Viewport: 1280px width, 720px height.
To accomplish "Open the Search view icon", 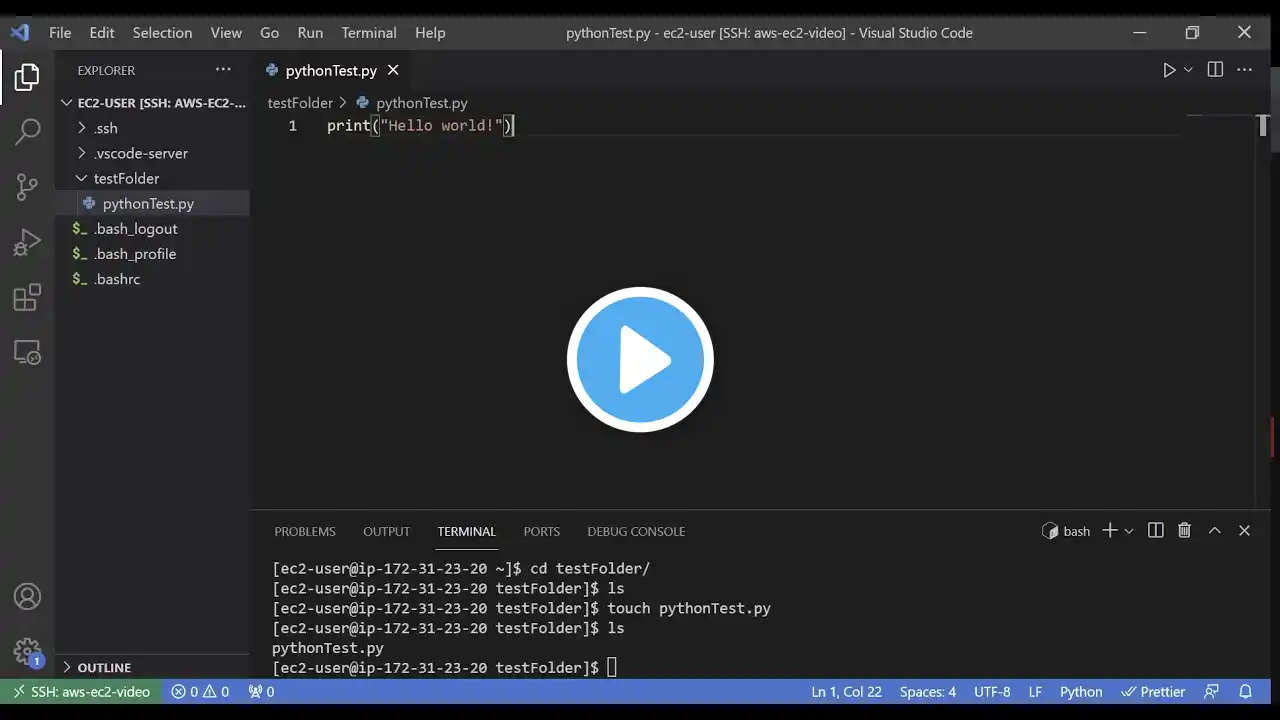I will pyautogui.click(x=27, y=131).
